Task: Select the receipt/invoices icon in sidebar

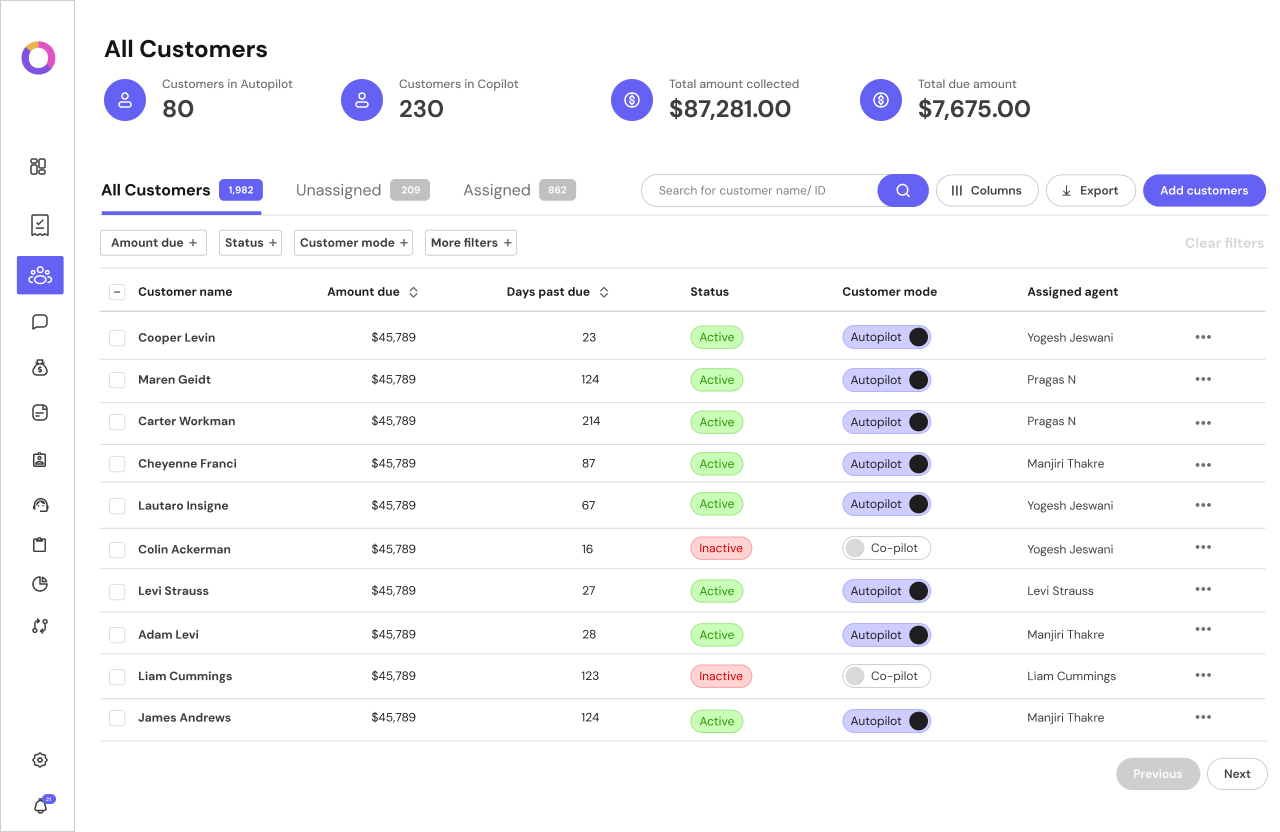Action: [40, 225]
